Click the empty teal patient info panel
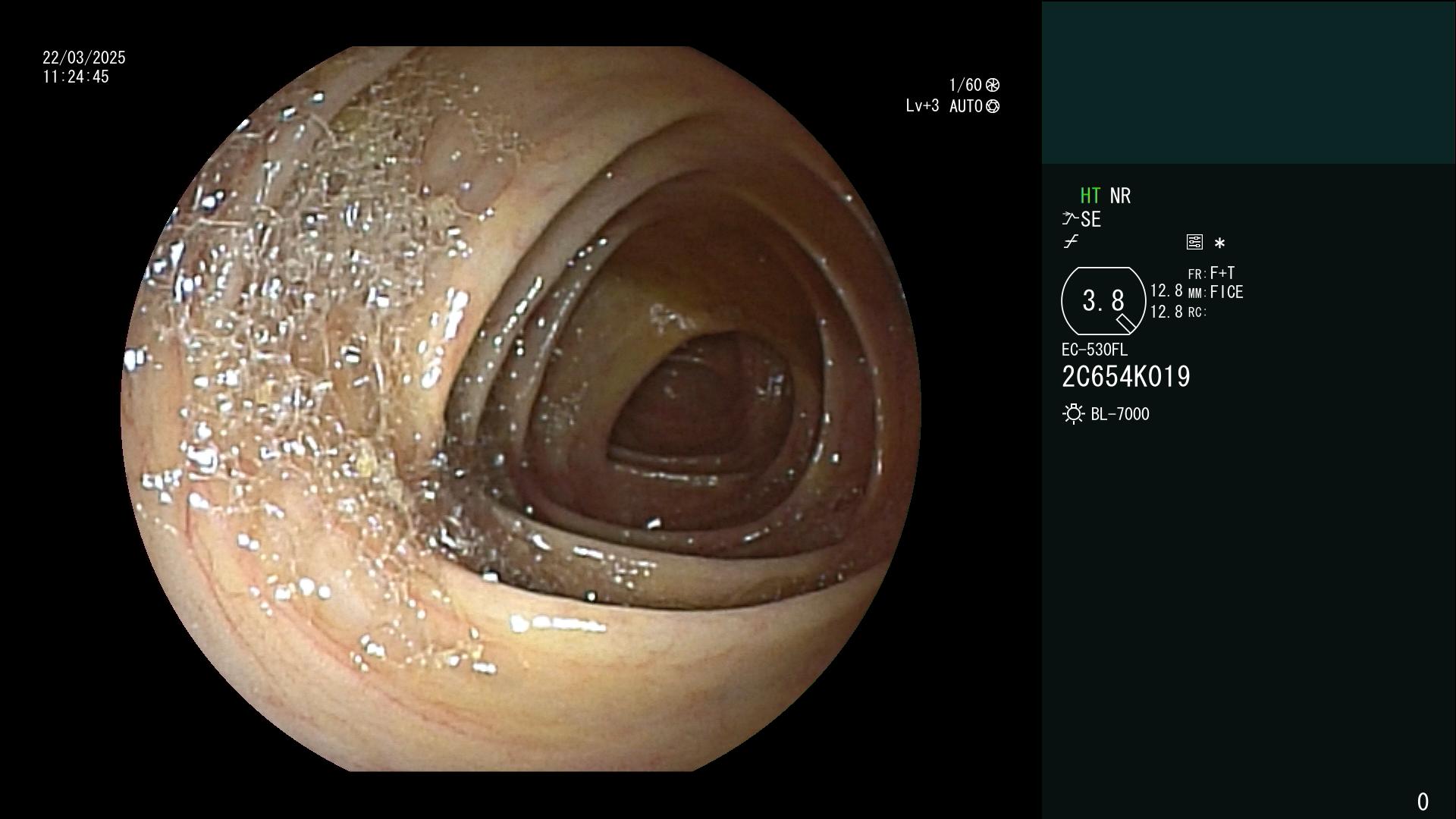 pos(1248,82)
